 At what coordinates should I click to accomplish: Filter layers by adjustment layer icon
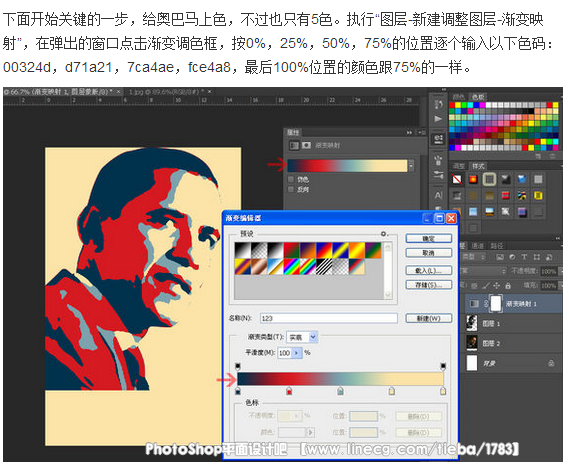point(512,257)
